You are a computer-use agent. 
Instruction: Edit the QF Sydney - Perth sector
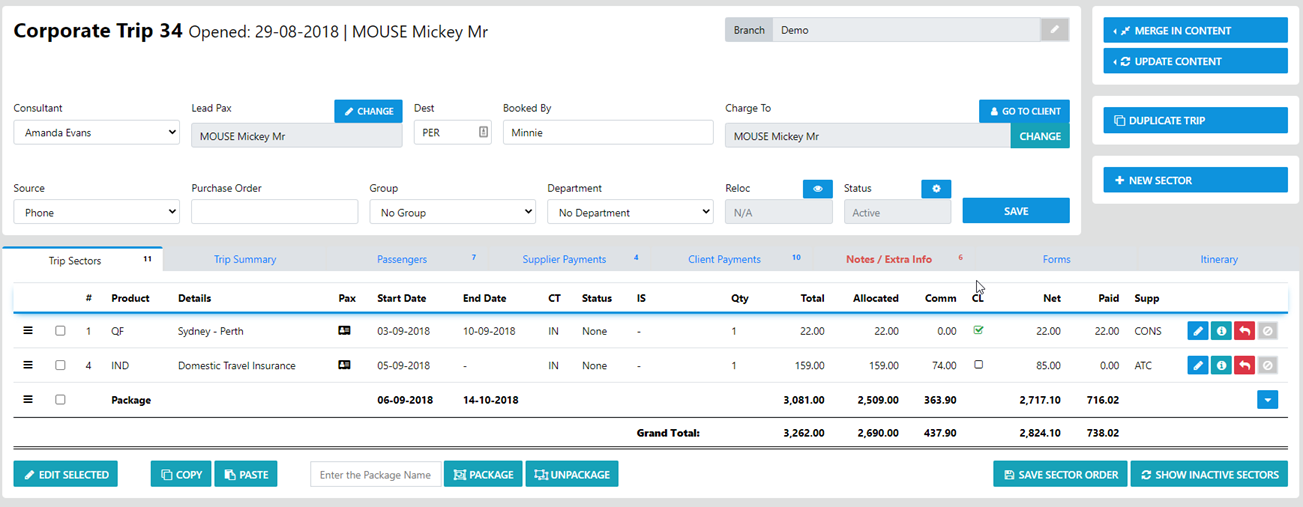coord(1197,331)
